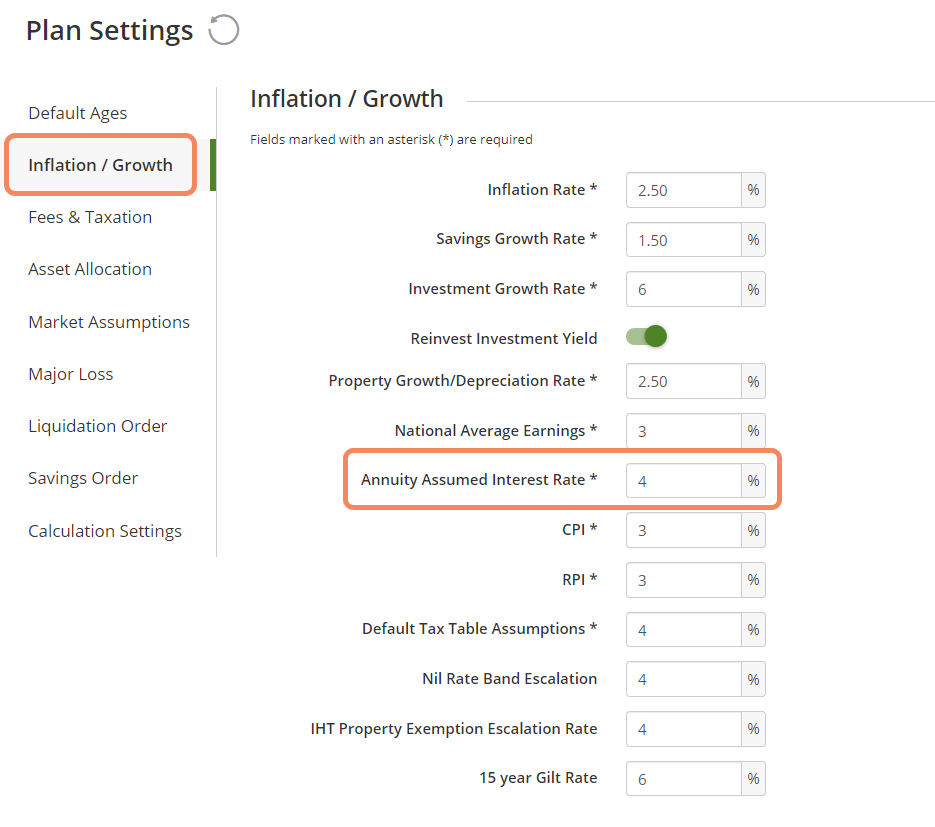Open the Major Loss section
The height and width of the screenshot is (827, 935).
click(x=70, y=374)
